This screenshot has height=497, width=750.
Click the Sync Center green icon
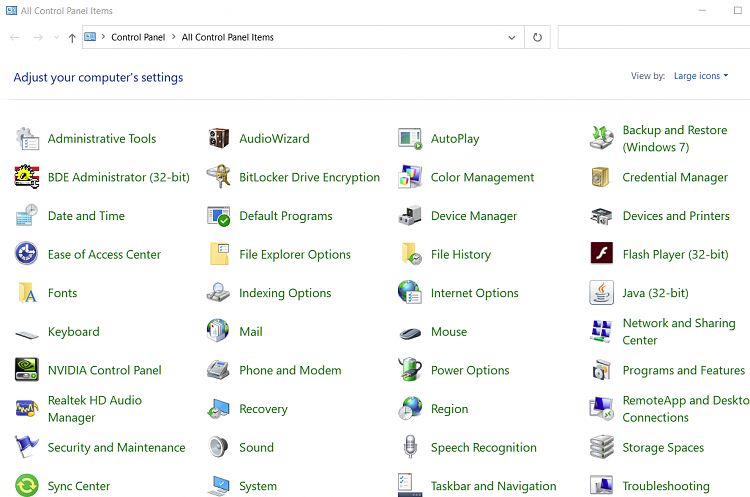tap(27, 486)
